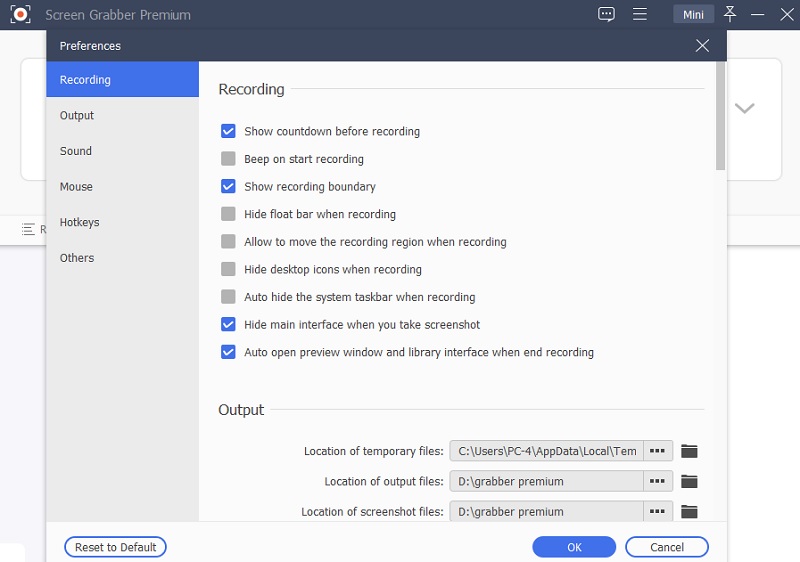Disable Auto open preview window option
This screenshot has width=800, height=562.
(x=228, y=352)
